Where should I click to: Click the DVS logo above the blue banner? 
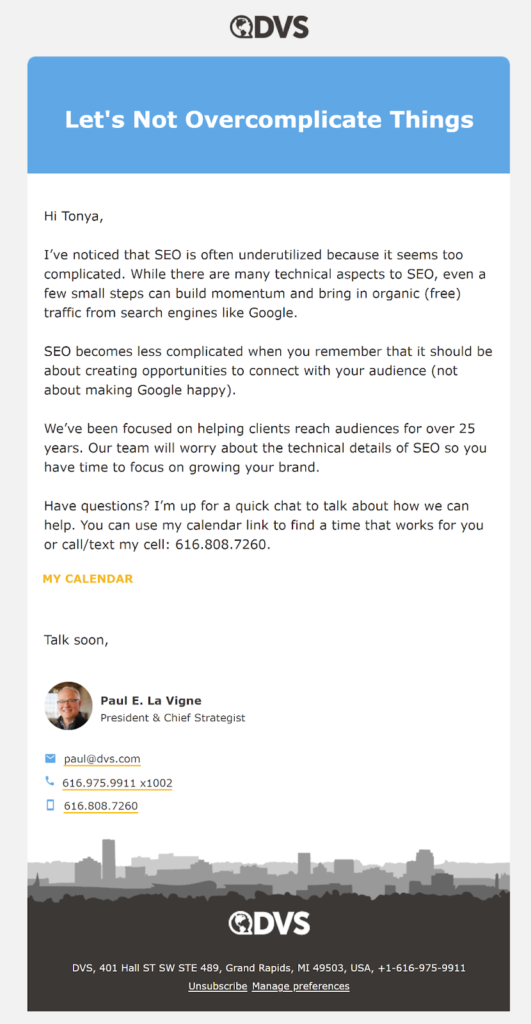click(269, 27)
